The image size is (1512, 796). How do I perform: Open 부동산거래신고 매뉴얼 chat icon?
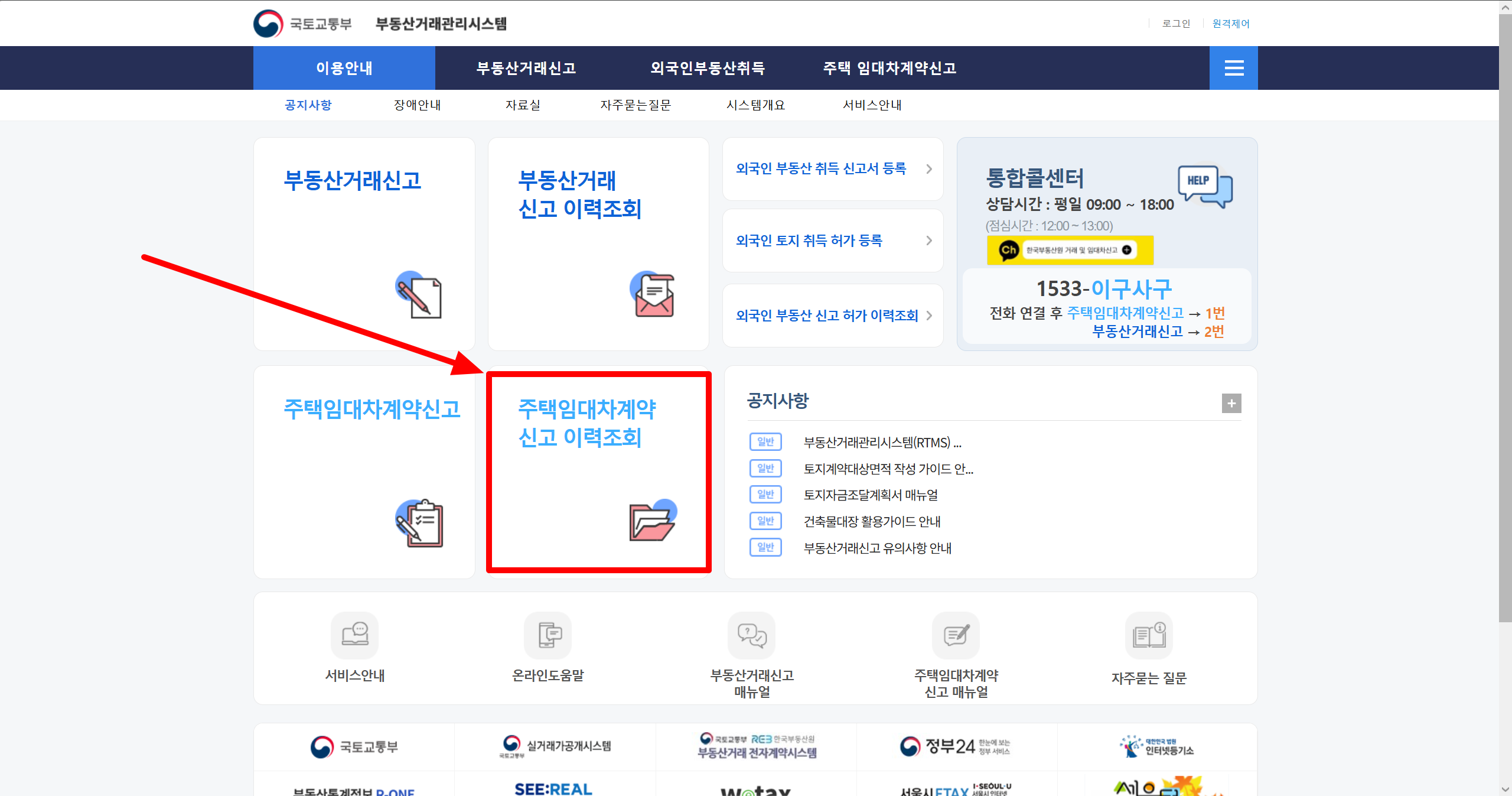751,635
